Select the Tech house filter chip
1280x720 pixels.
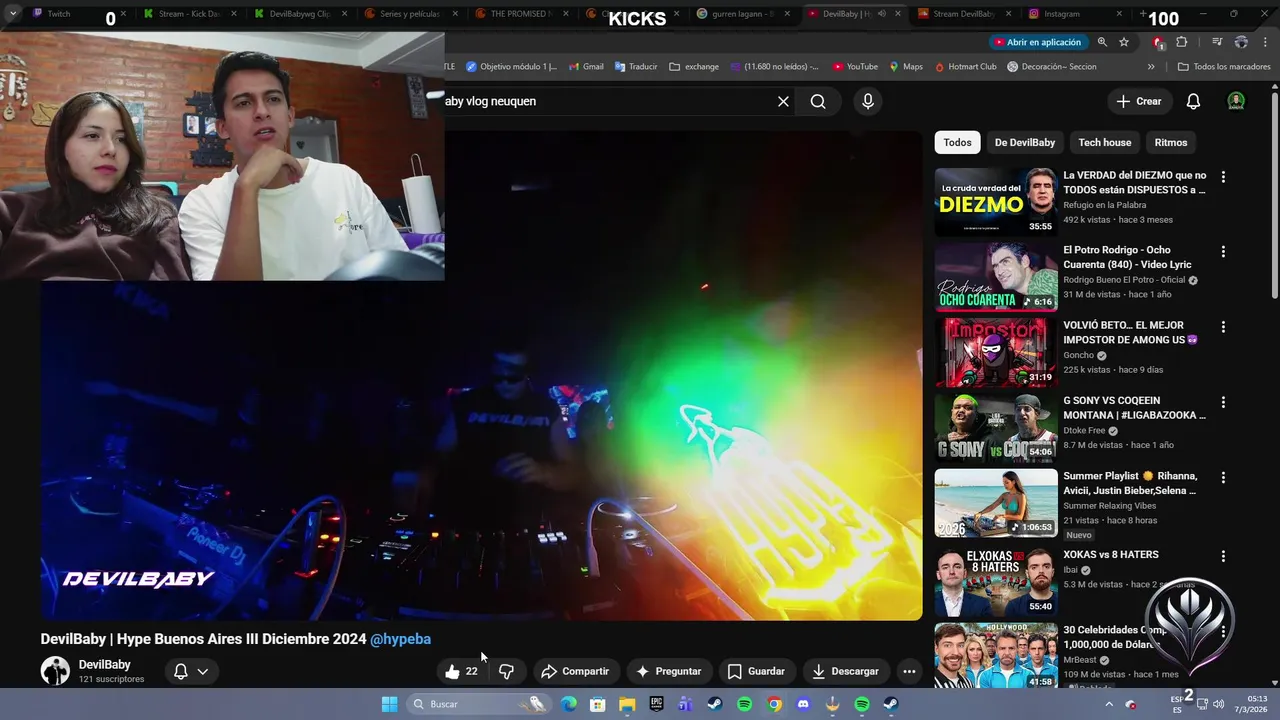[1104, 142]
